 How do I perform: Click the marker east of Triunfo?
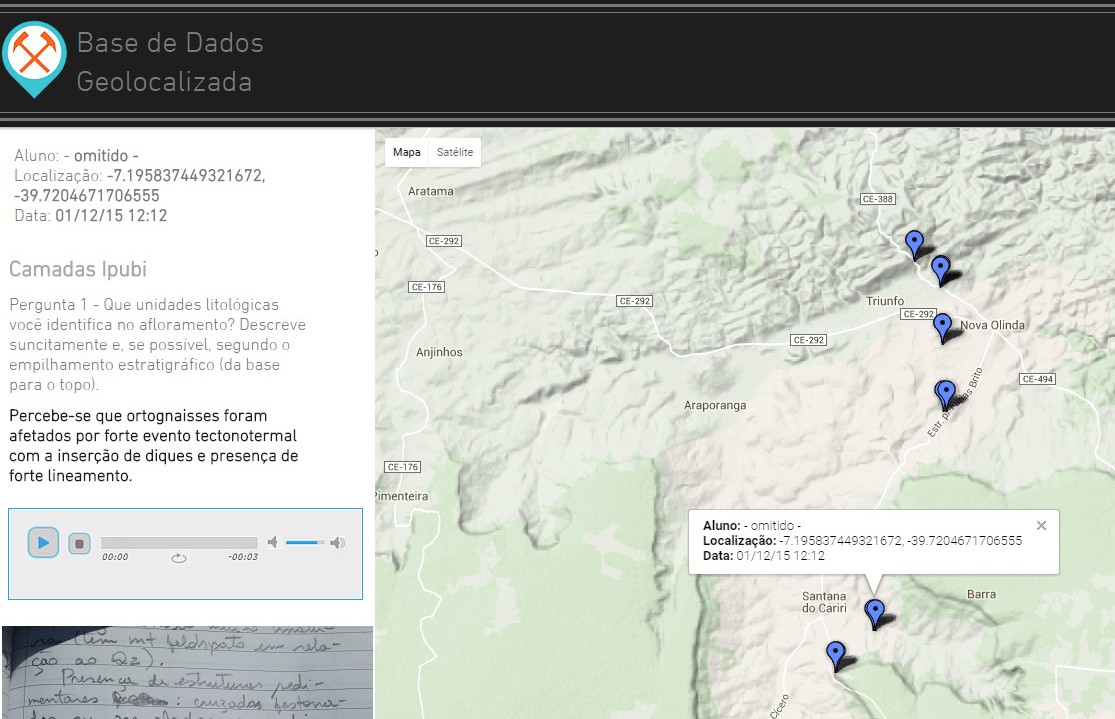(x=940, y=266)
